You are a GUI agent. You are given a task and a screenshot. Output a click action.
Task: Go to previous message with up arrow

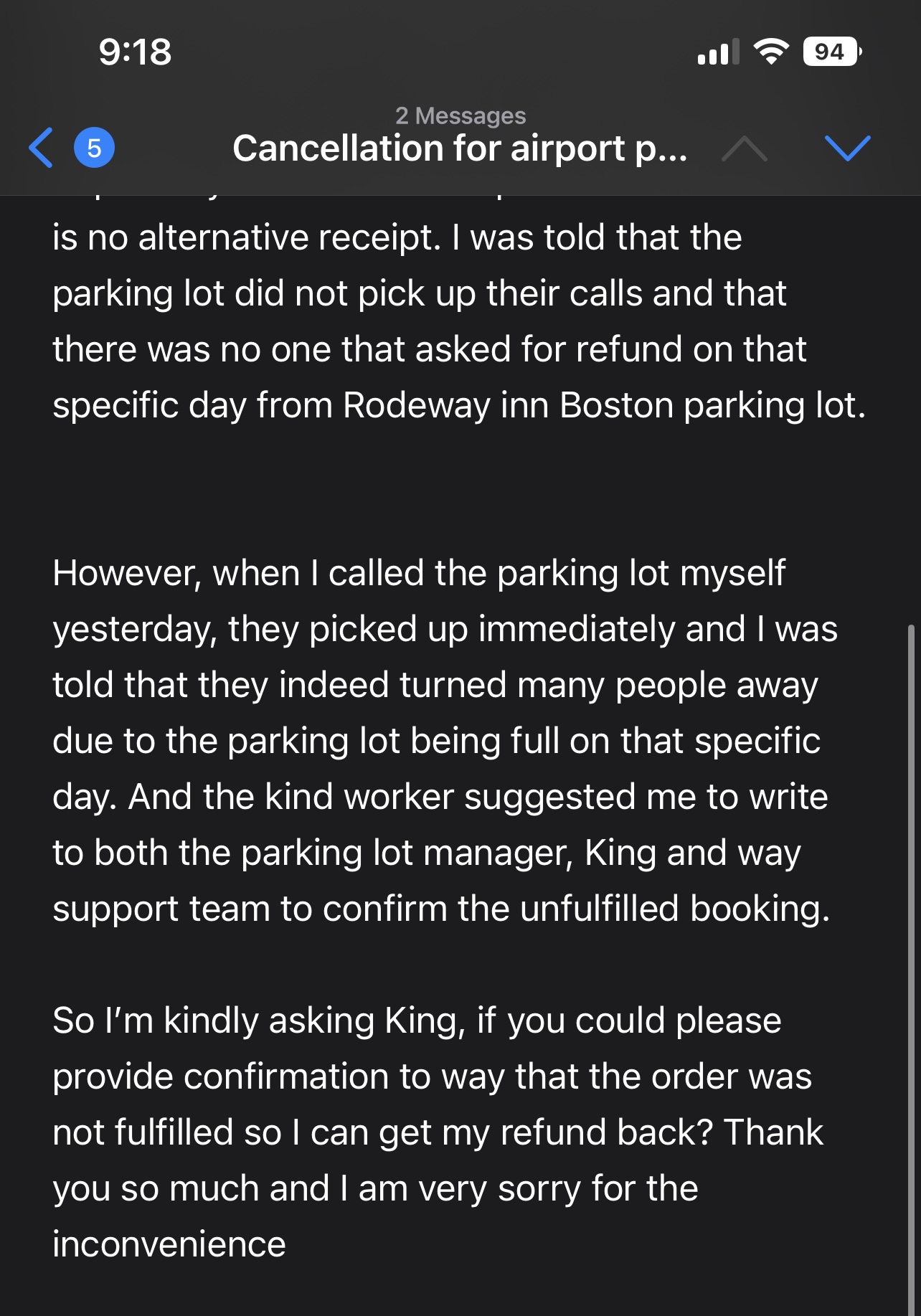[x=744, y=148]
